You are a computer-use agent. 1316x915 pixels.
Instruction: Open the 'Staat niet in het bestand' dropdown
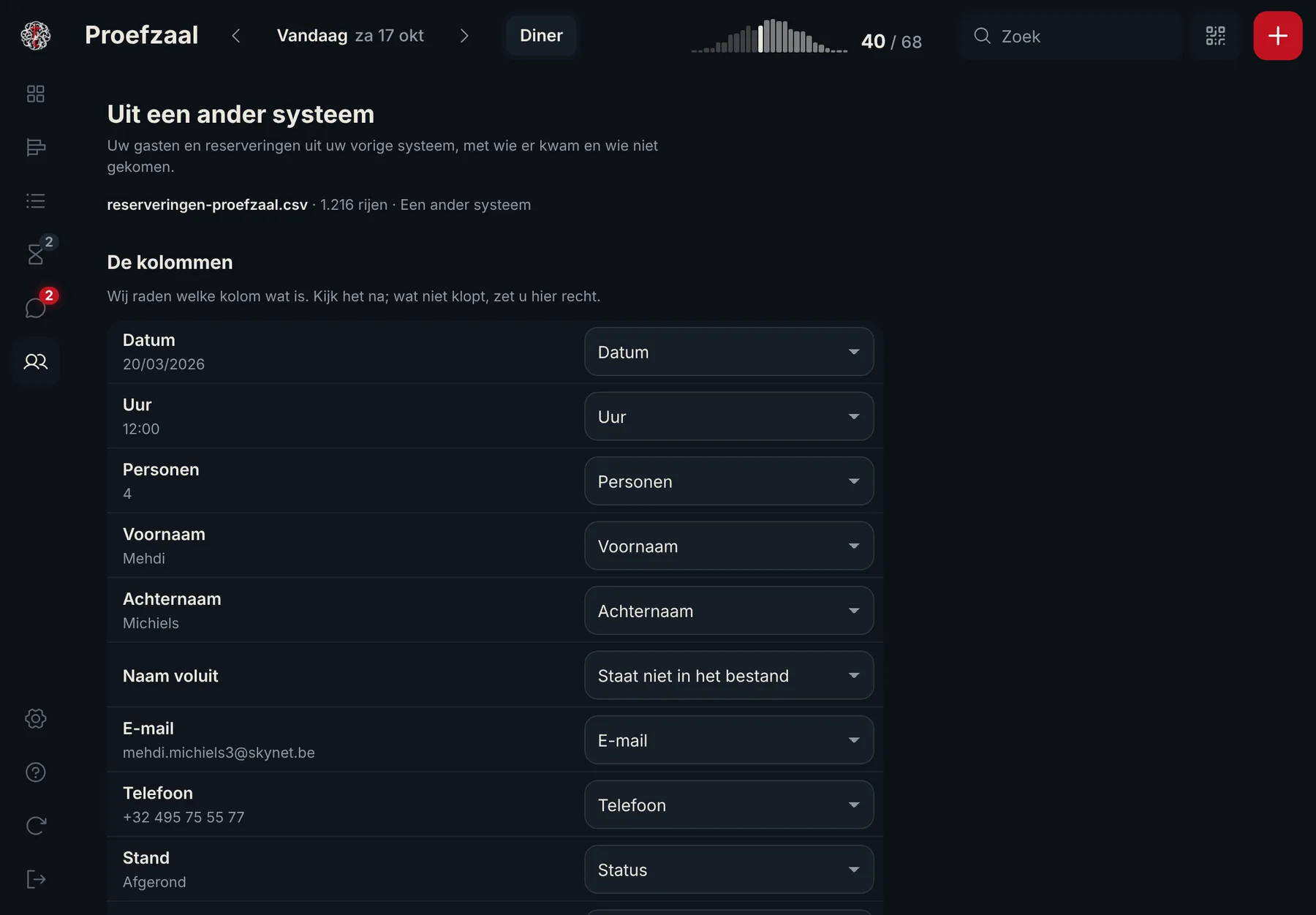(729, 675)
